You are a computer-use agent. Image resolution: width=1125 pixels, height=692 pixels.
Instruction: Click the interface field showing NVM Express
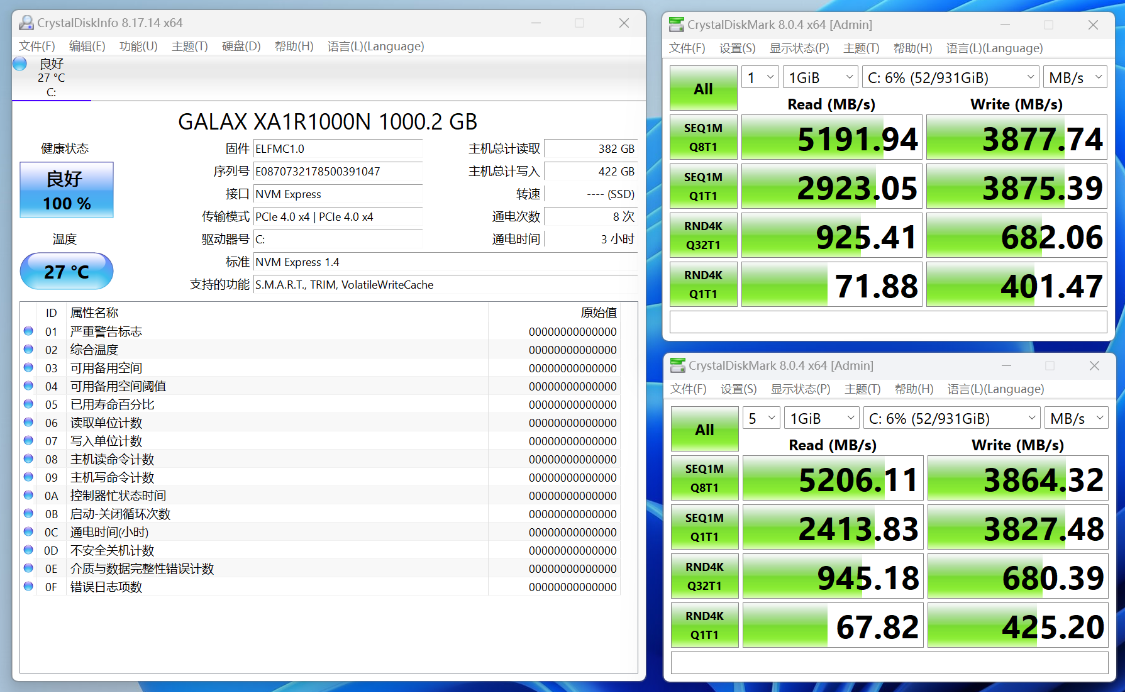pyautogui.click(x=337, y=194)
